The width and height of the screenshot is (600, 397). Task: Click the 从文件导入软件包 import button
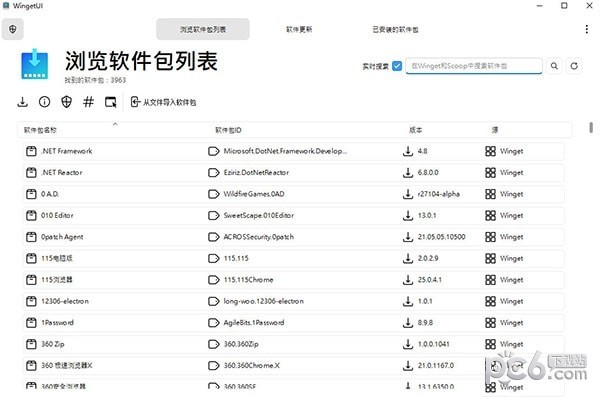click(163, 102)
